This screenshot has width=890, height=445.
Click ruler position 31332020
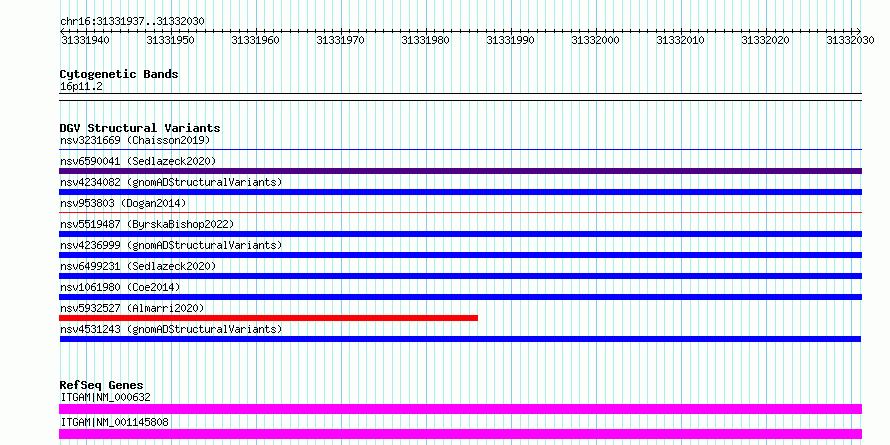(765, 40)
